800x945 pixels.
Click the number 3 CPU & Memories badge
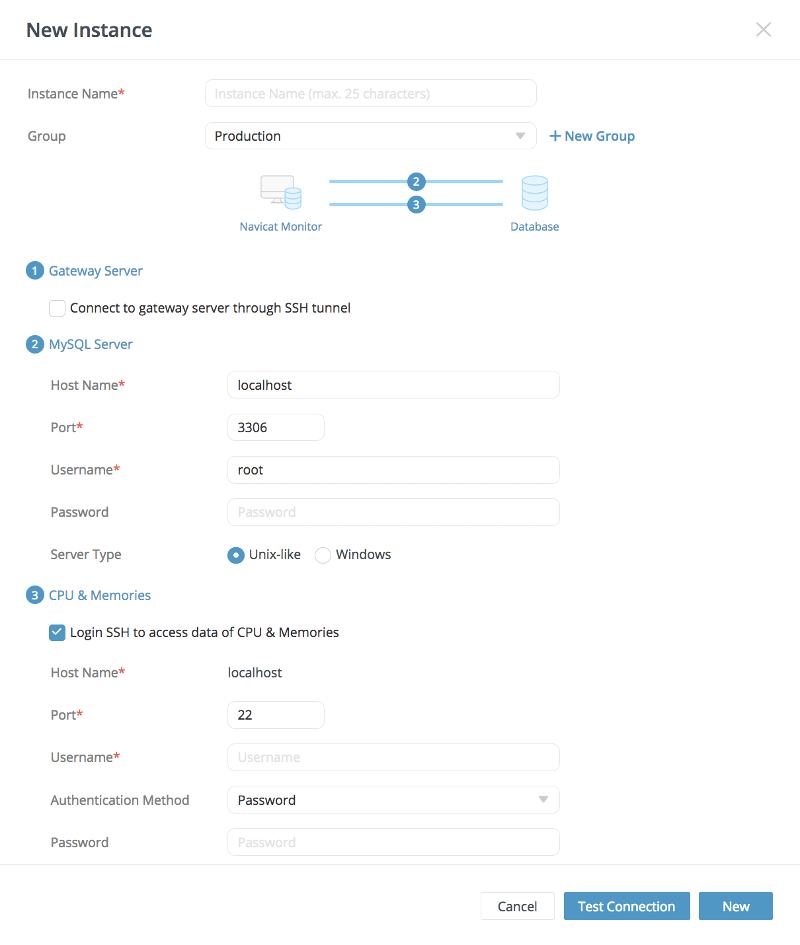click(35, 595)
